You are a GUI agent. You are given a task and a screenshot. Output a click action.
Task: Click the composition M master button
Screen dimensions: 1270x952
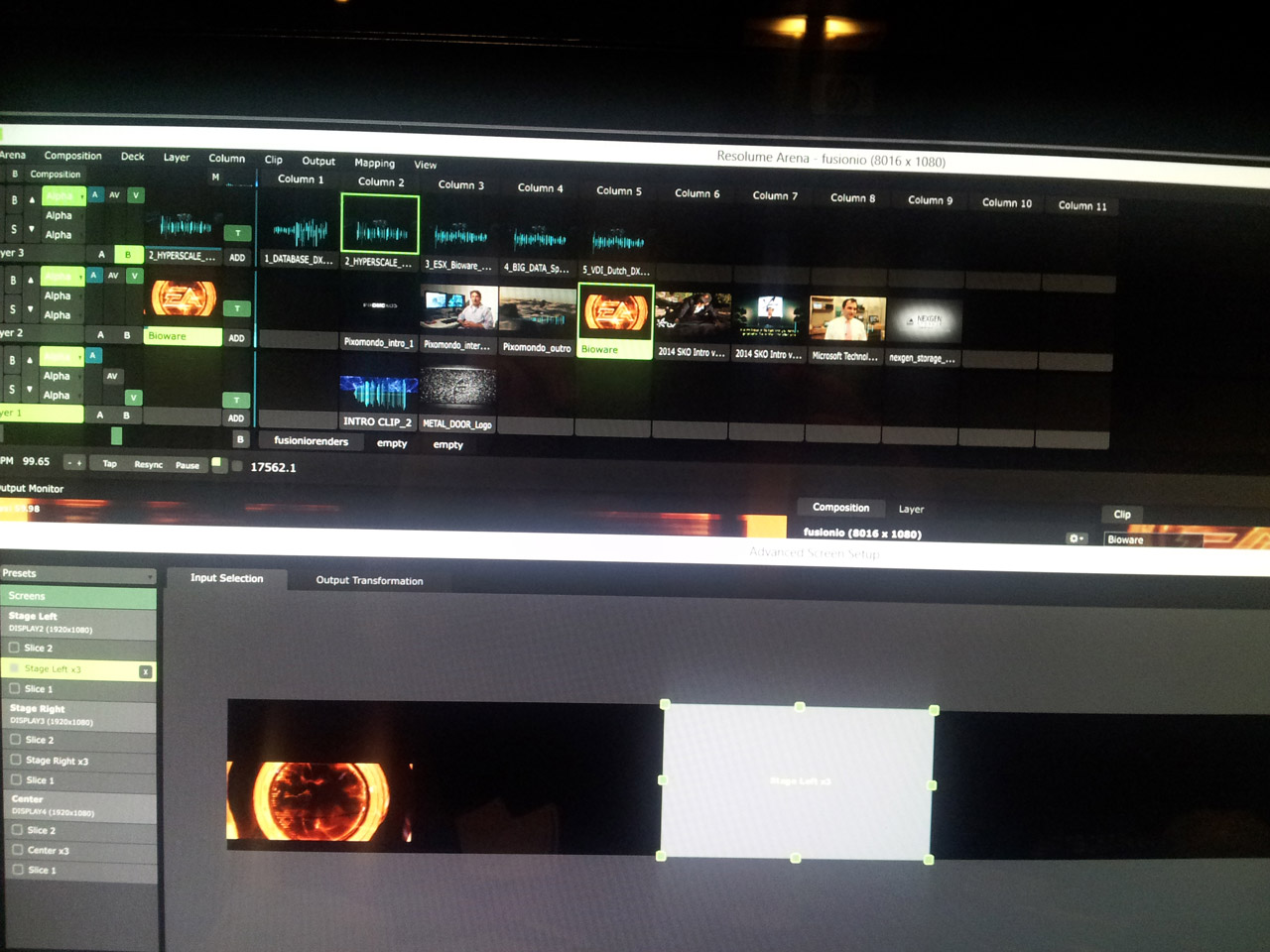click(x=215, y=178)
